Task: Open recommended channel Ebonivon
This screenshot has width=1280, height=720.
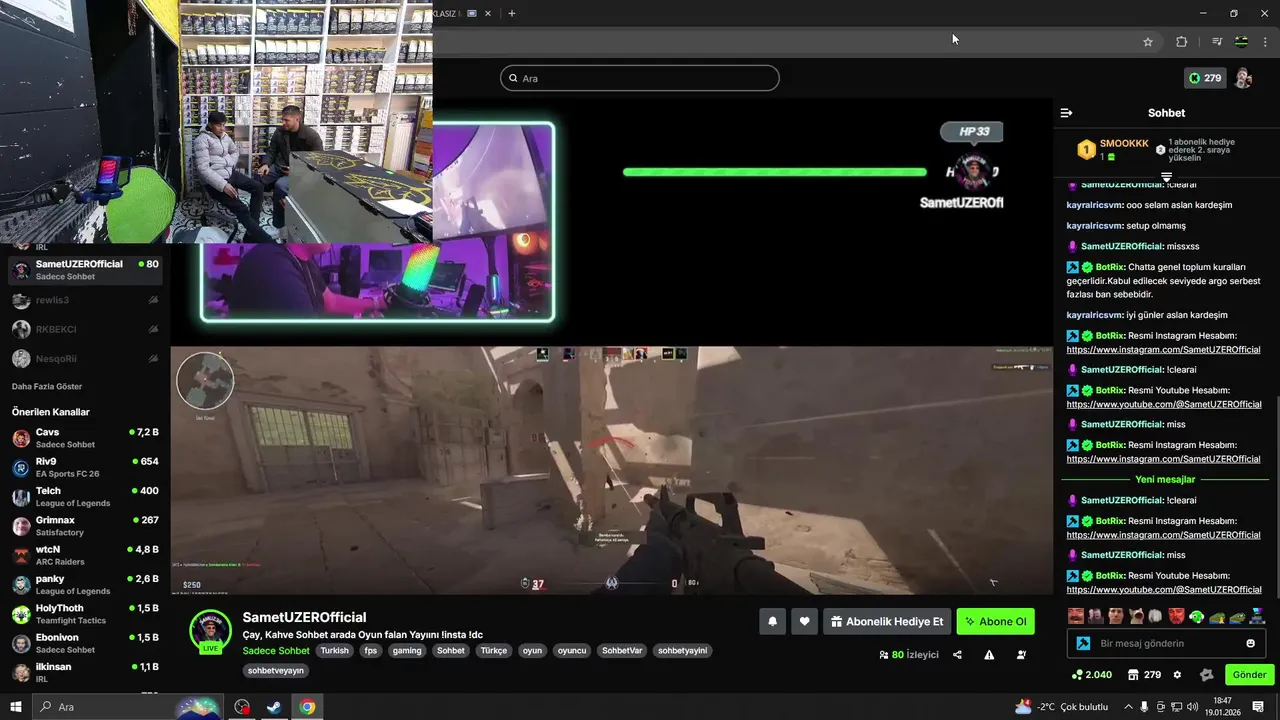Action: coord(85,643)
